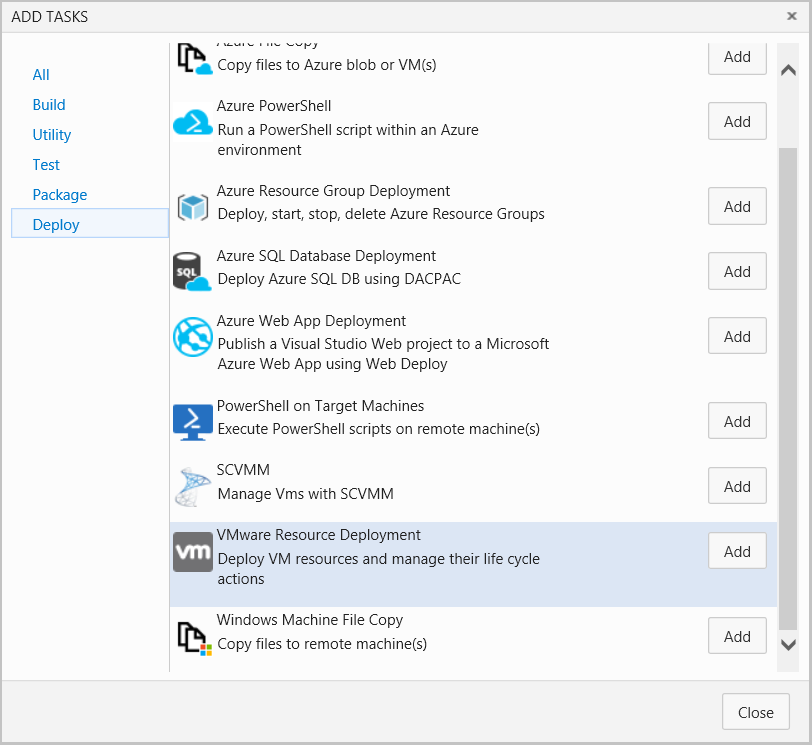Switch to the Utility category
The image size is (812, 745).
tap(52, 135)
